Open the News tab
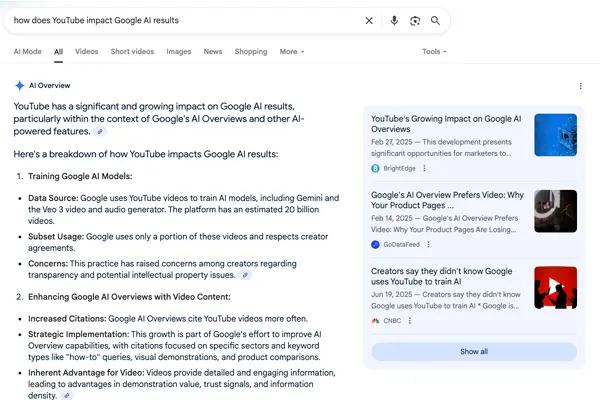This screenshot has height=400, width=600. click(x=213, y=52)
